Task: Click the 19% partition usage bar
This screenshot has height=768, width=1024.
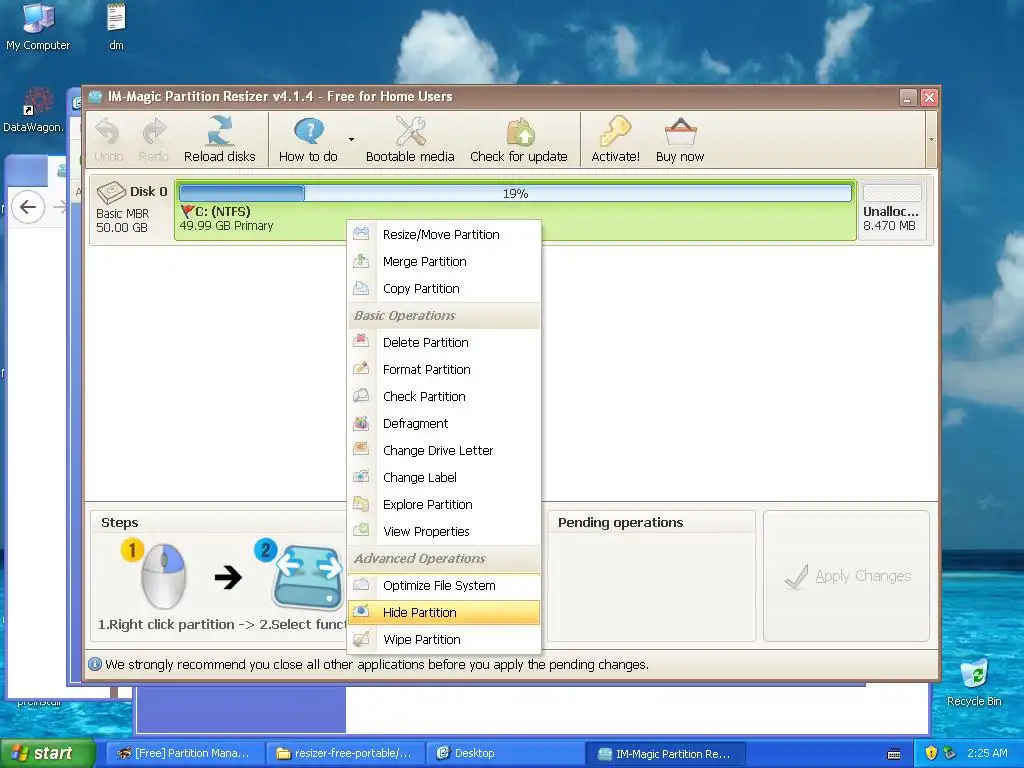Action: pyautogui.click(x=515, y=193)
